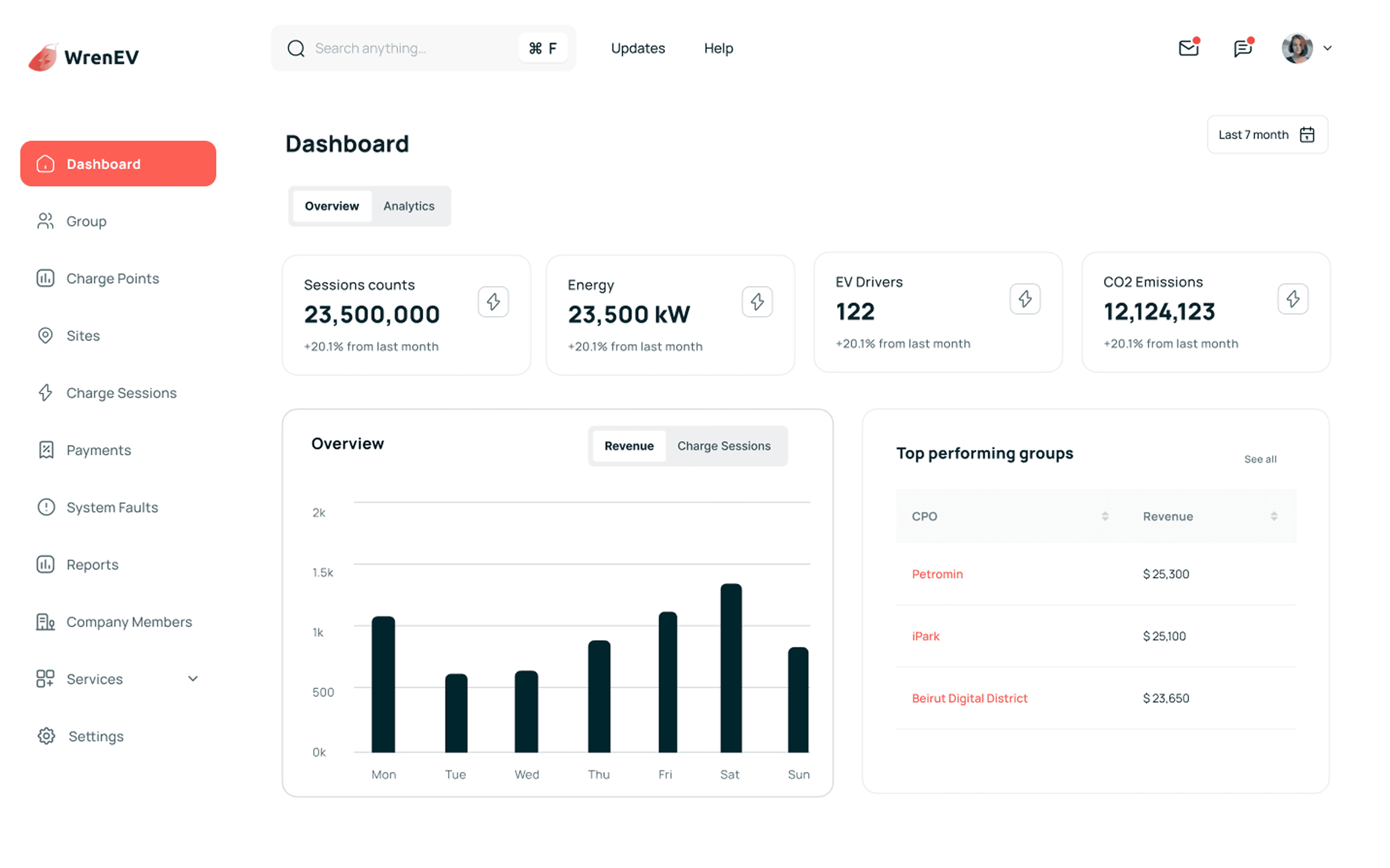
Task: Click the user profile avatar
Action: pyautogui.click(x=1297, y=48)
